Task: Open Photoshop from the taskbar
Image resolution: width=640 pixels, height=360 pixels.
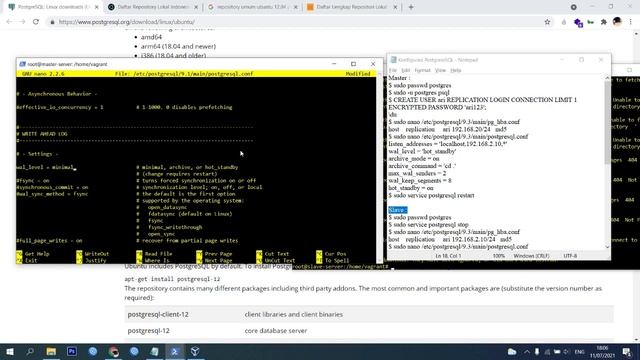Action: pyautogui.click(x=72, y=351)
